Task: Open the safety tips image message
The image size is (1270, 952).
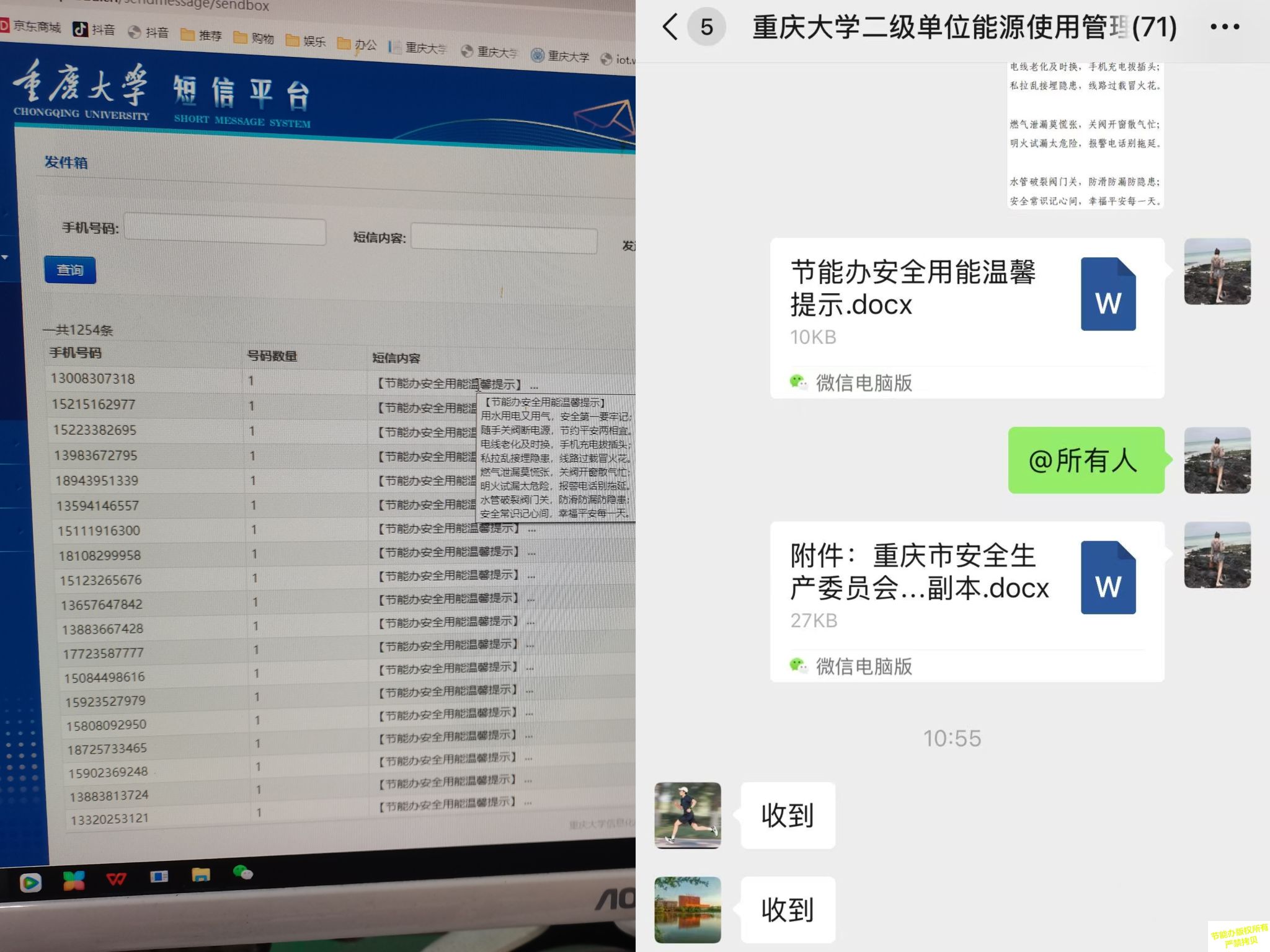Action: click(x=1085, y=135)
